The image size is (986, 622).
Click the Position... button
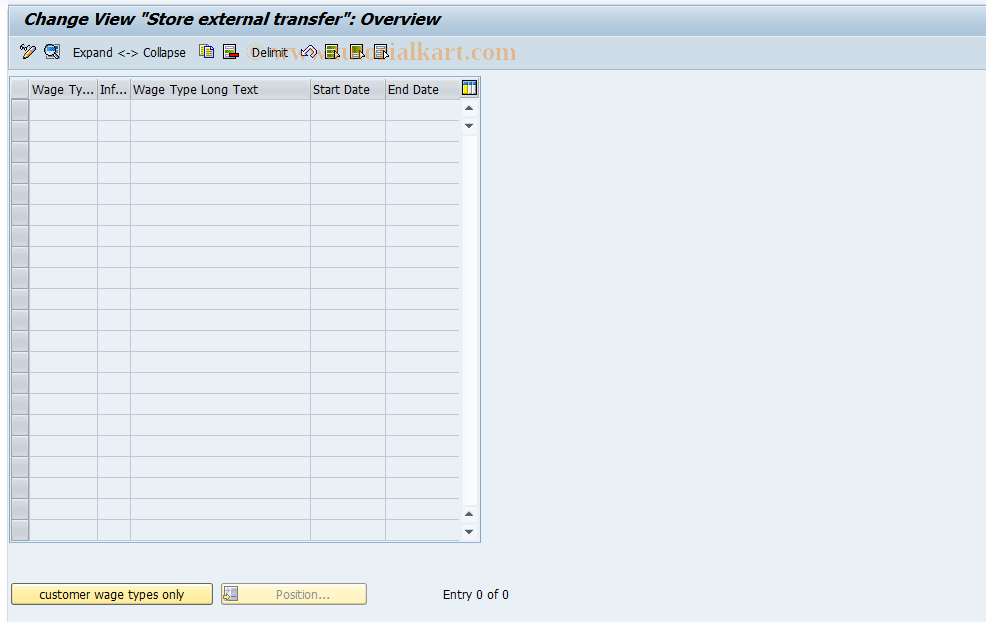pyautogui.click(x=294, y=594)
